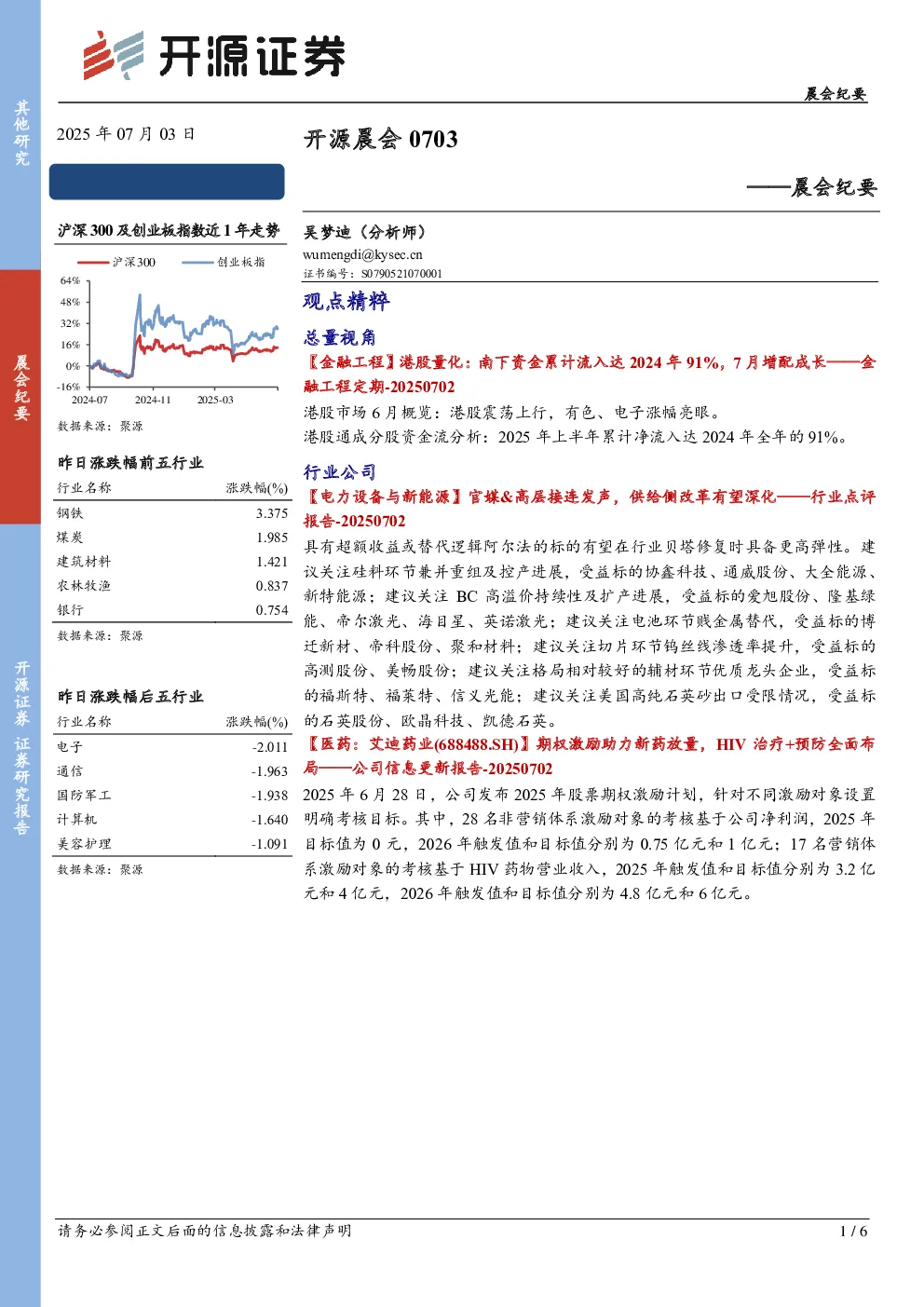Click the line 港股市场 6 月概览
924x1307 pixels.
(x=512, y=413)
